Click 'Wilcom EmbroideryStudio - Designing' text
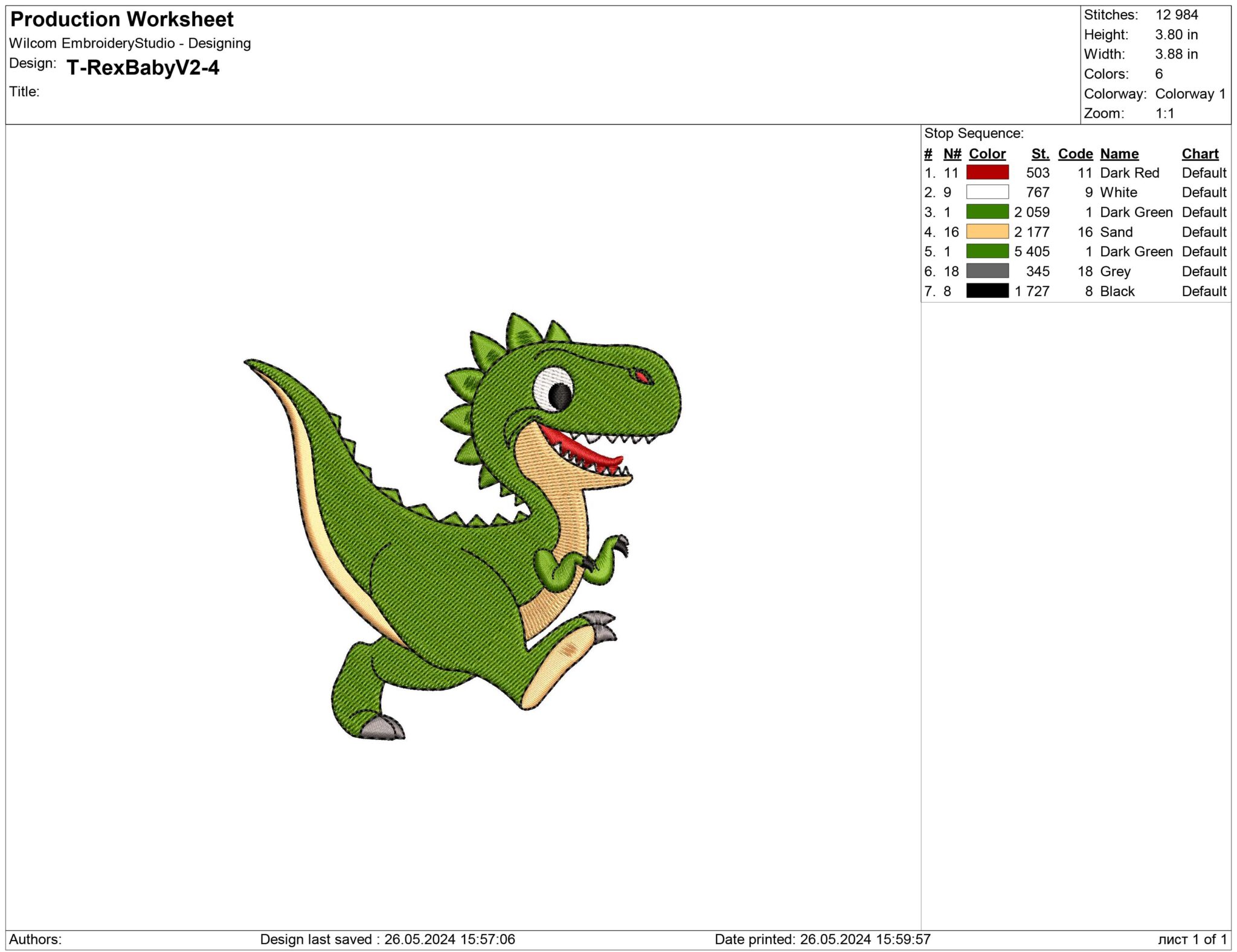This screenshot has height=952, width=1237. 130,43
